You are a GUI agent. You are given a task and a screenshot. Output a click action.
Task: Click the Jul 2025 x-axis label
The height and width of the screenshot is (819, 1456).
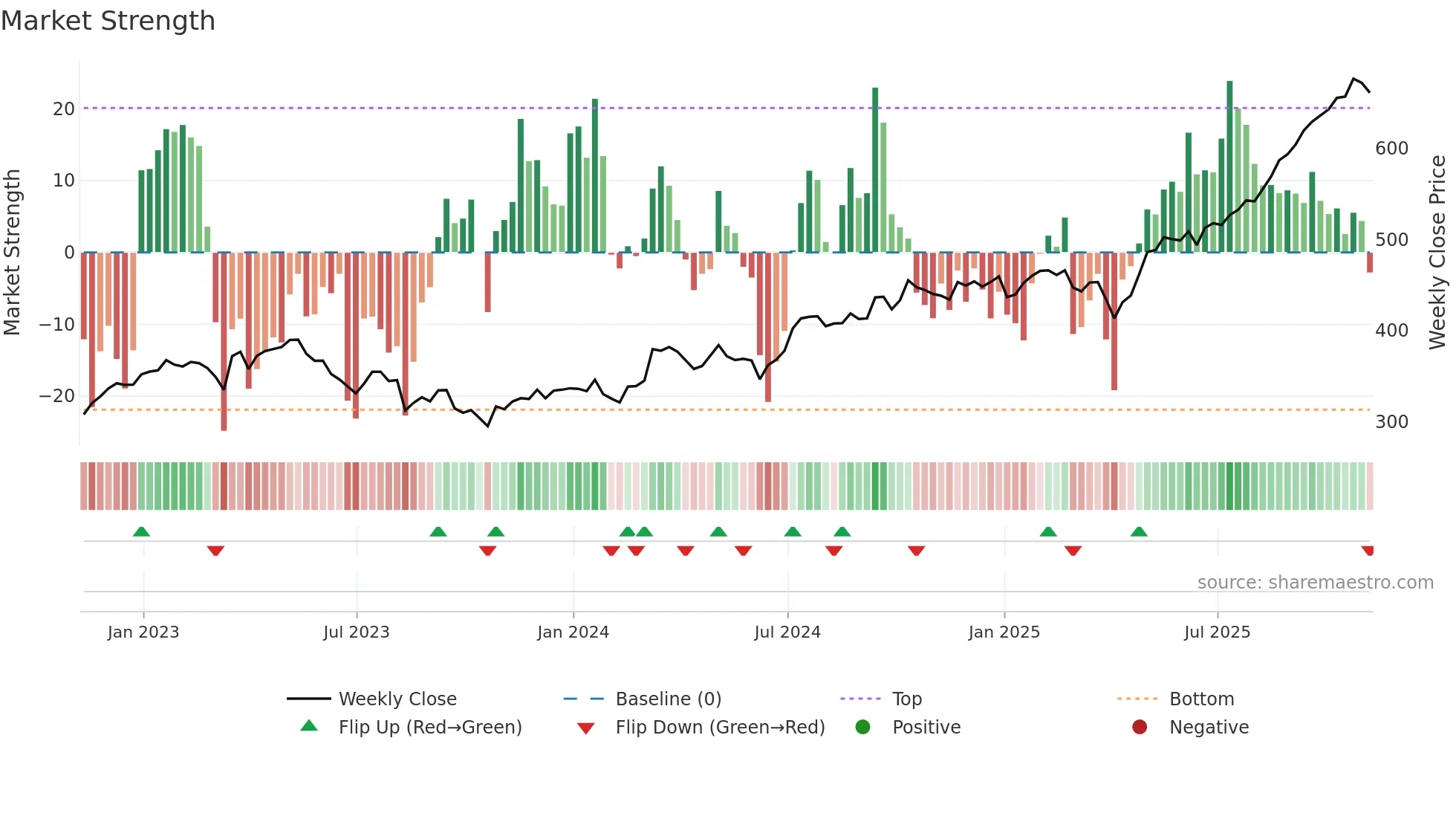tap(1217, 632)
